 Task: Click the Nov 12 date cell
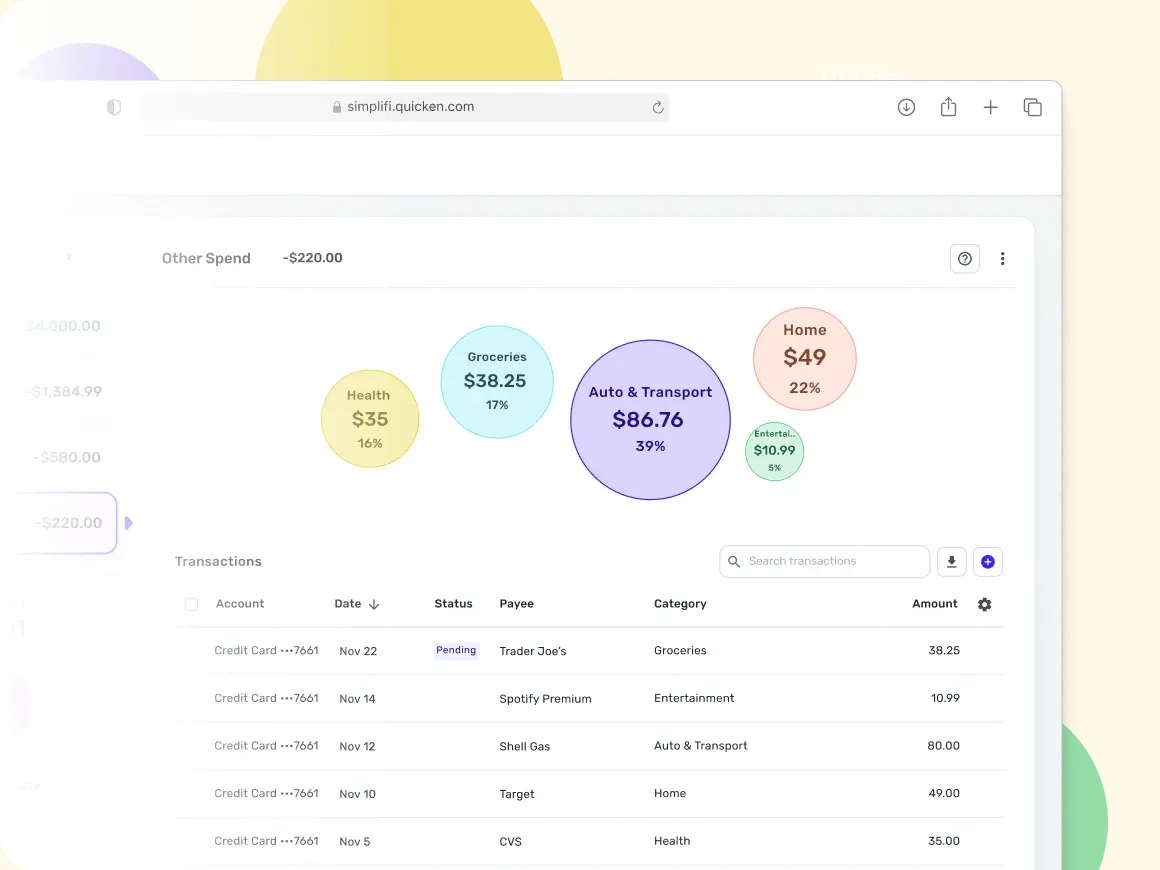pyautogui.click(x=357, y=746)
